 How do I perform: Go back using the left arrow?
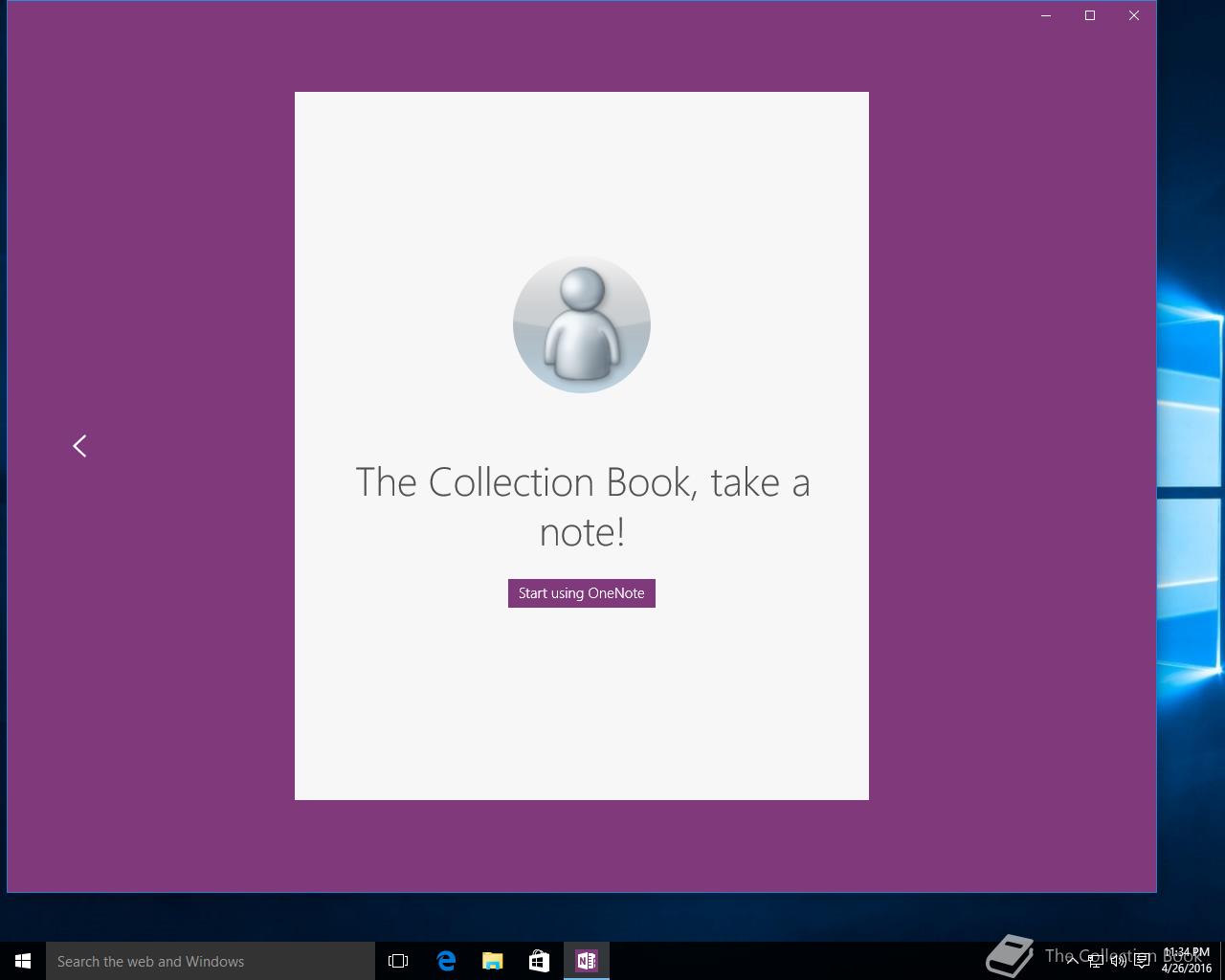coord(79,446)
